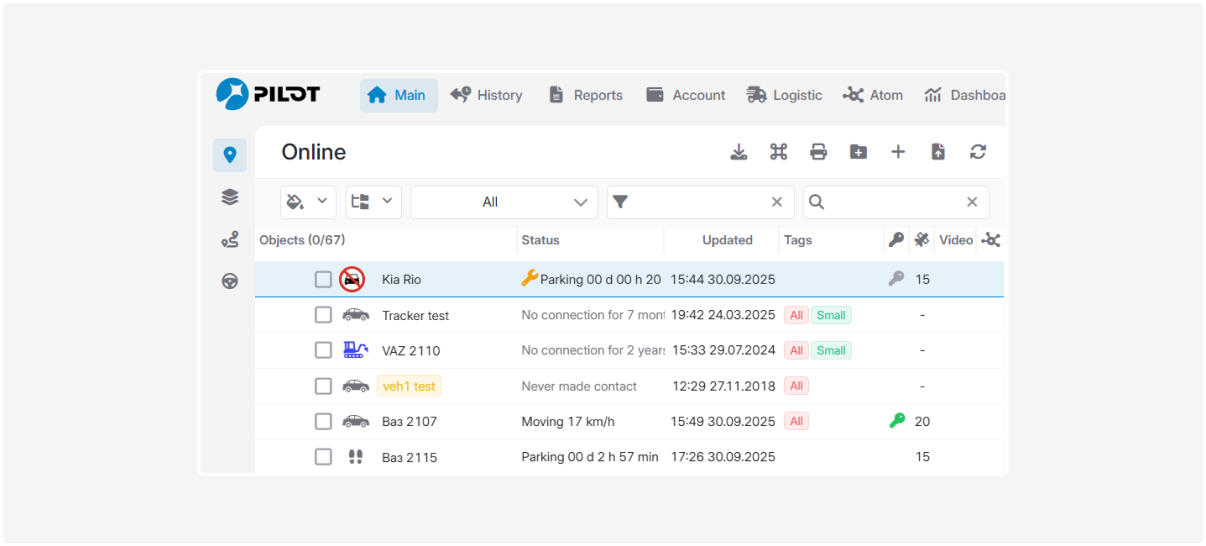1206x546 pixels.
Task: Open the layers panel in left sidebar
Action: click(x=230, y=197)
